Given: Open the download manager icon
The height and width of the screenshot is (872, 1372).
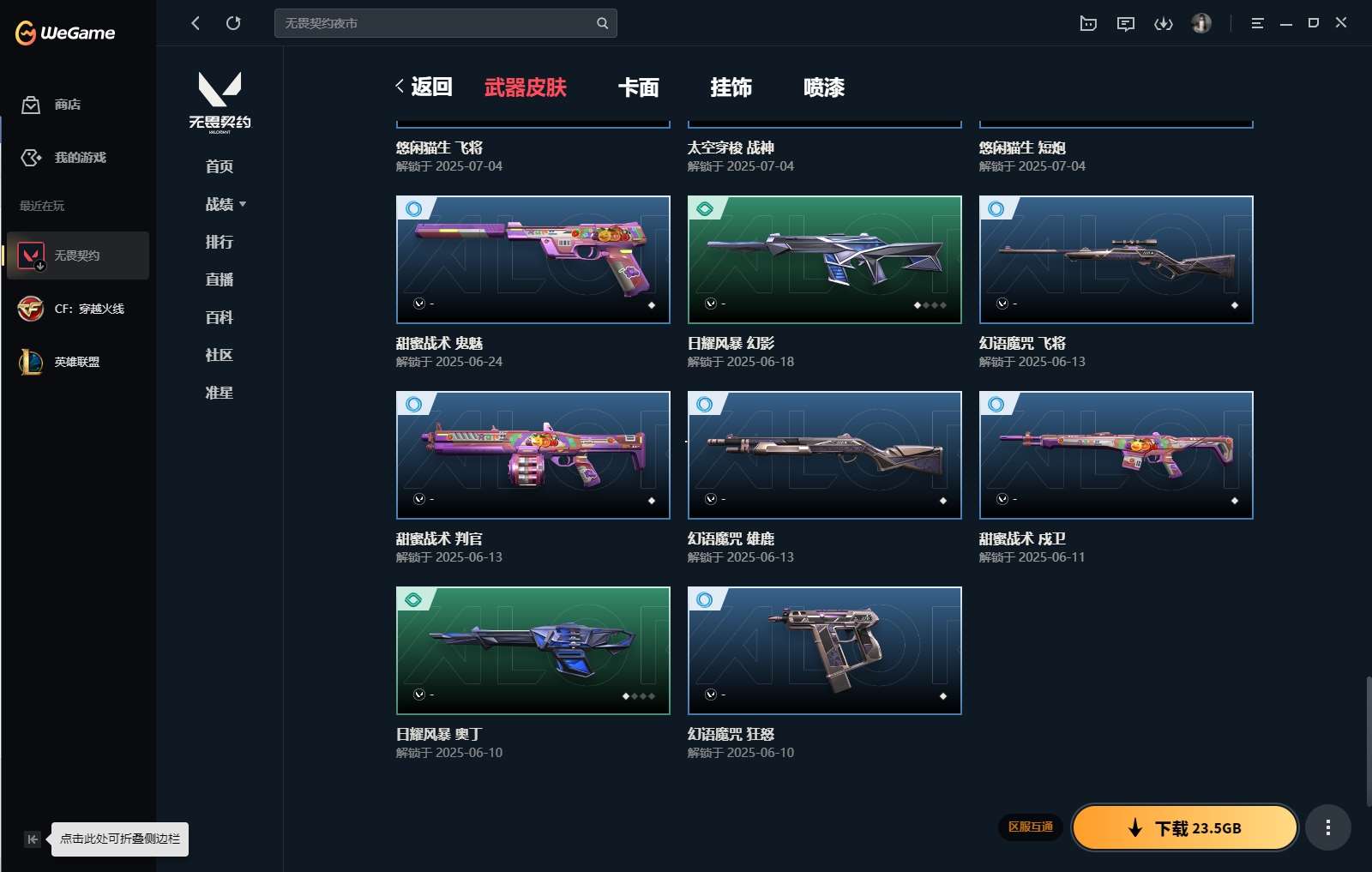Looking at the screenshot, I should click(x=1163, y=23).
